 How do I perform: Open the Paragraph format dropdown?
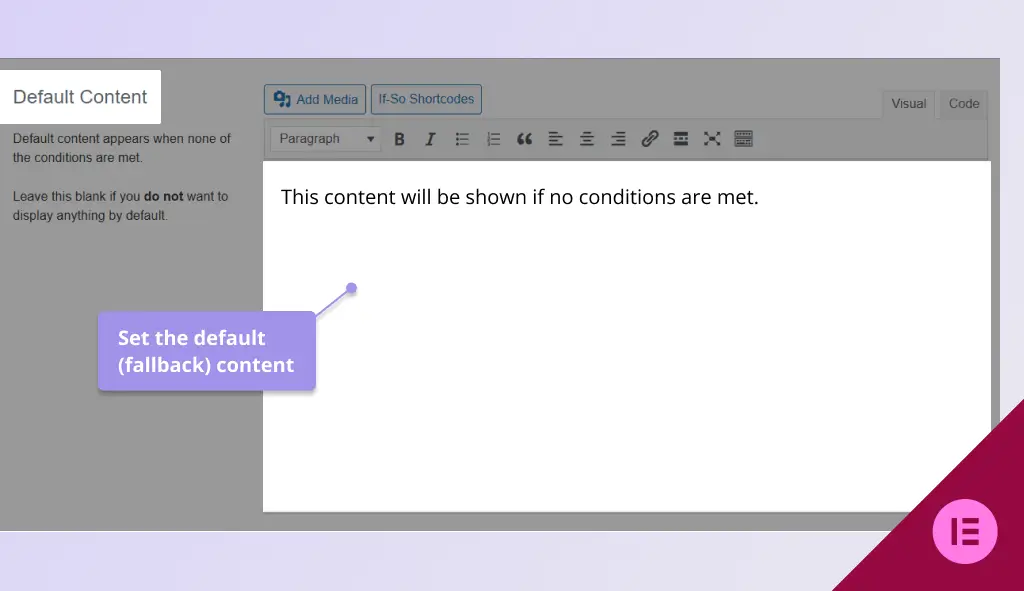click(324, 138)
